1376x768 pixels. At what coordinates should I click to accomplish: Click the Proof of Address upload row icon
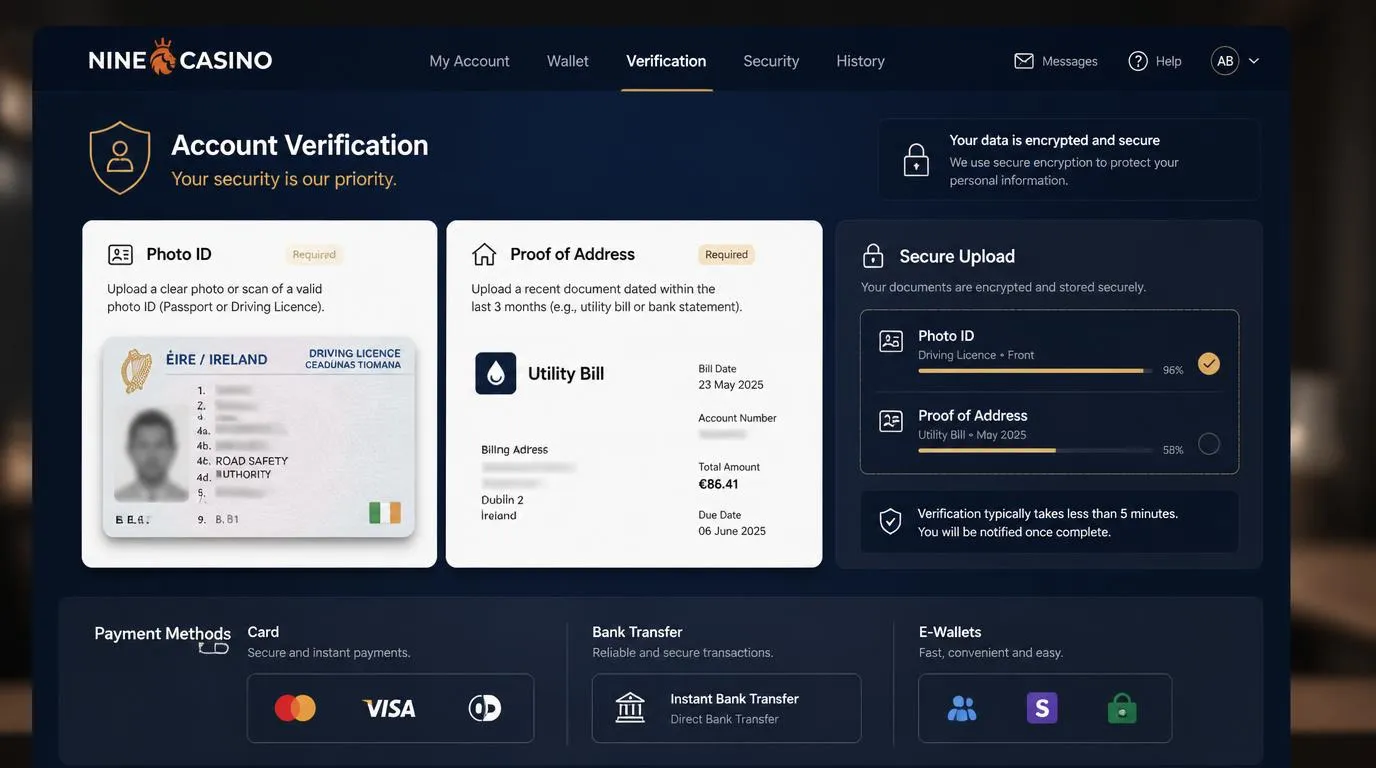[891, 421]
